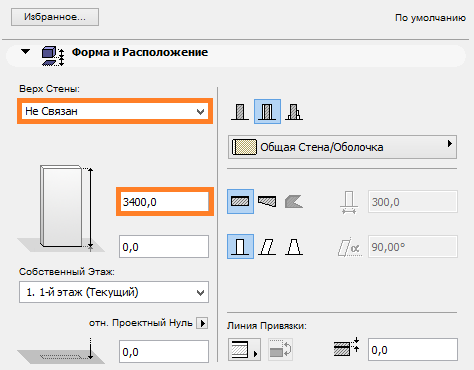
Task: Click the reference line offset field
Action: point(413,349)
